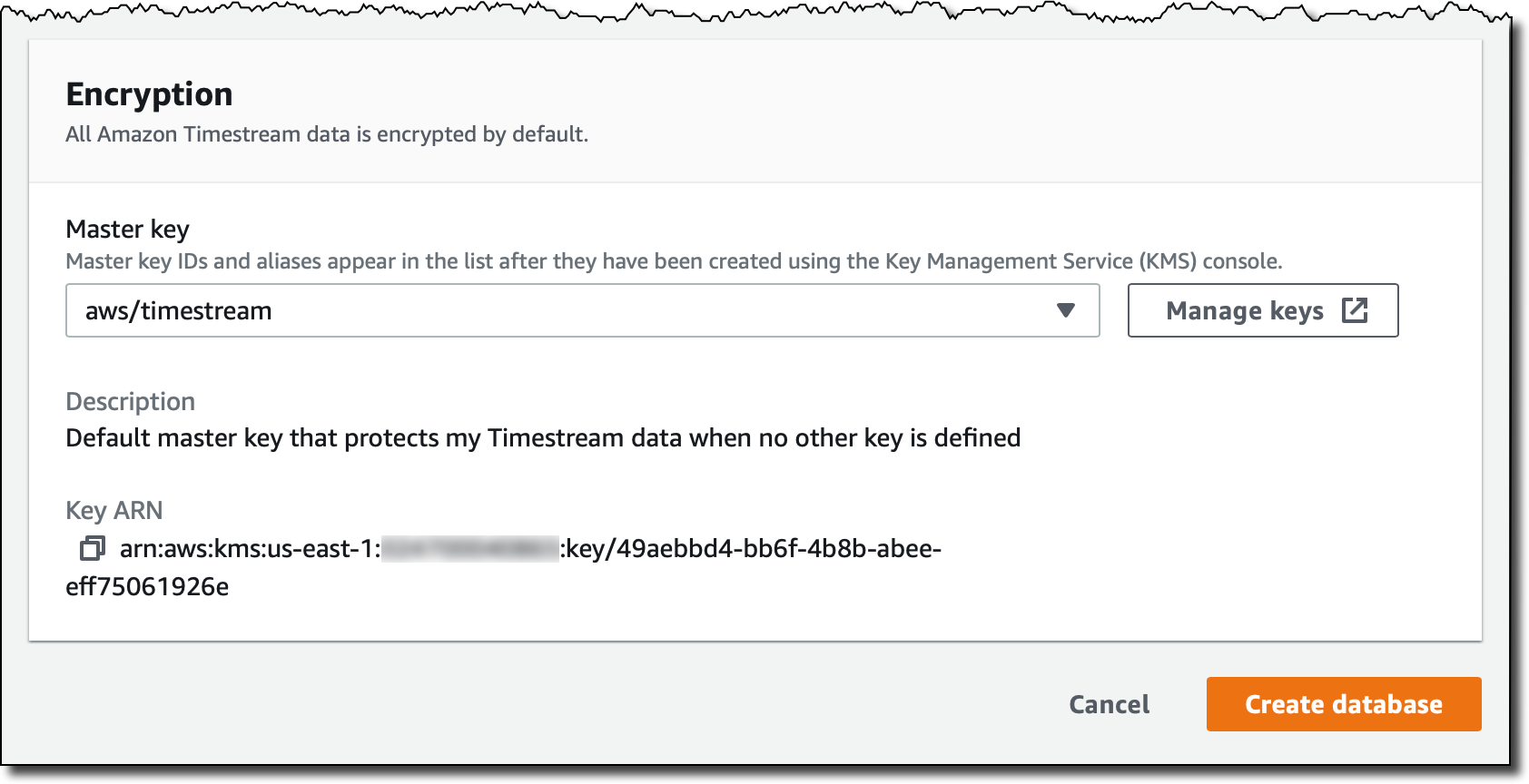Click the Manage keys label text
Image resolution: width=1529 pixels, height=784 pixels.
[1245, 311]
